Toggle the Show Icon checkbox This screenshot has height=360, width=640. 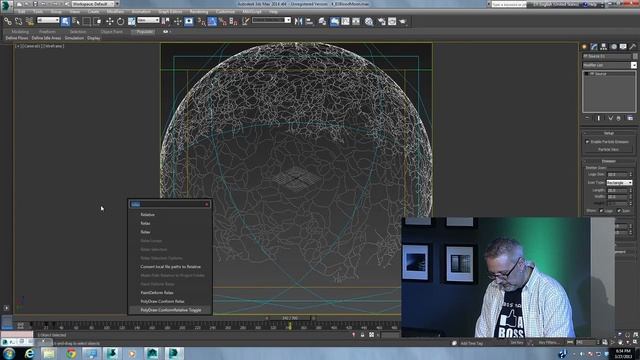point(619,211)
